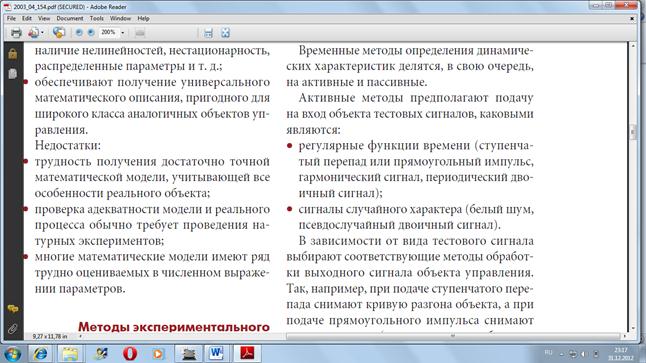Open Pages panel in left sidebar
Viewport: 646px width, 363px height.
click(13, 74)
